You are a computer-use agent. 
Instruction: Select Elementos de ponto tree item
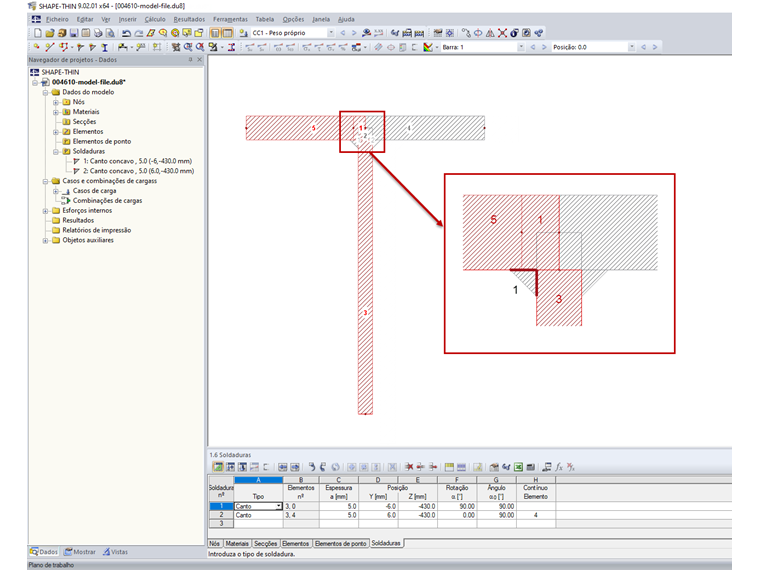pos(102,142)
